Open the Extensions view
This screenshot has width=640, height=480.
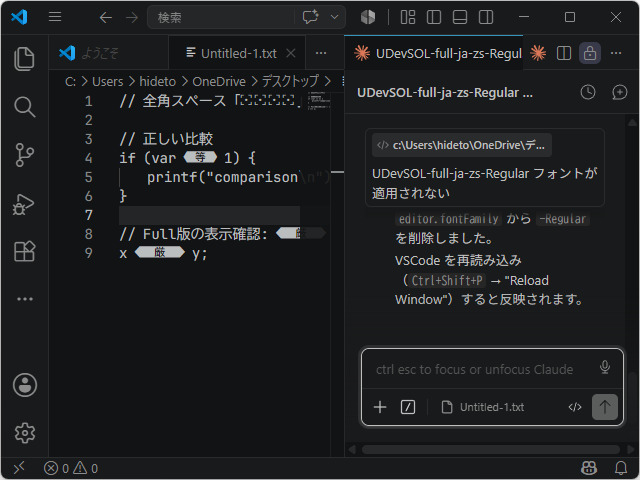[24, 251]
